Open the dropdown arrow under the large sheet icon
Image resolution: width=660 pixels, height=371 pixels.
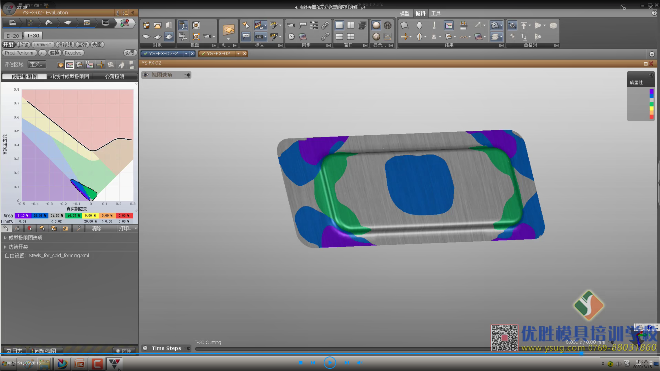(x=229, y=40)
